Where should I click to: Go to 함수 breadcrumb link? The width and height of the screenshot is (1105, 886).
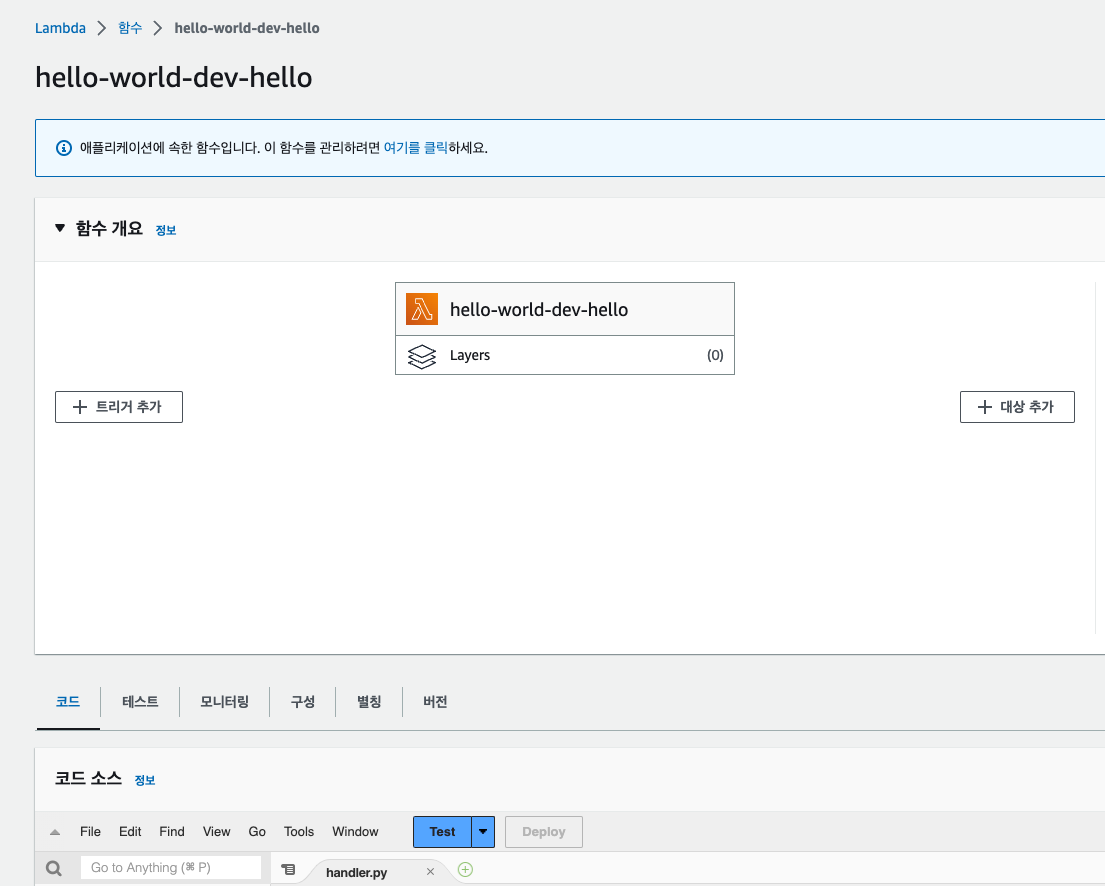click(130, 28)
